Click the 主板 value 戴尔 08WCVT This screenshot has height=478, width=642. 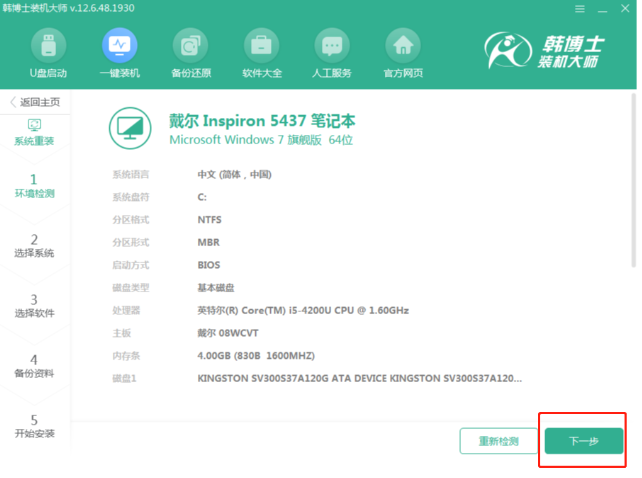click(228, 333)
